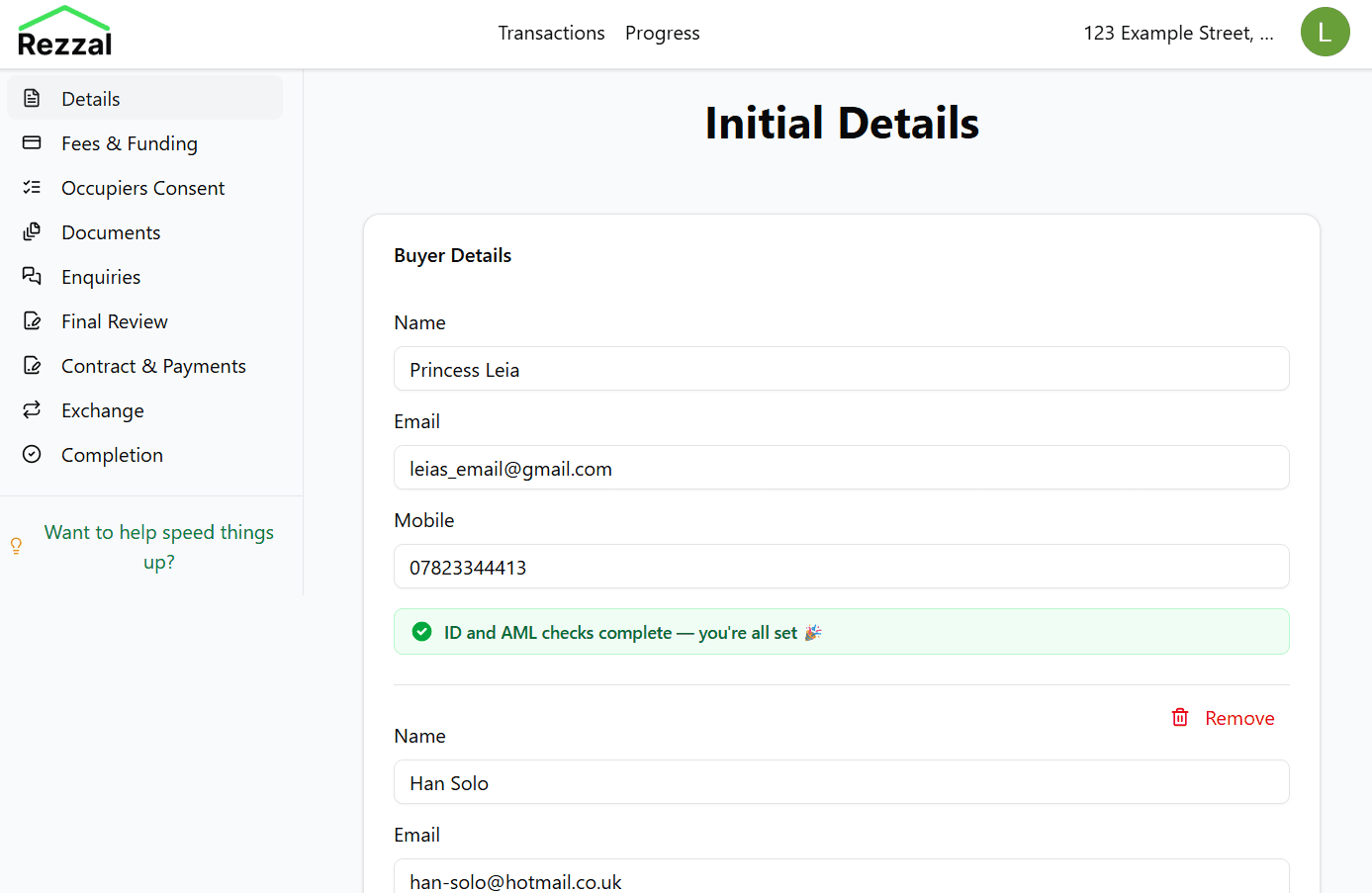
Task: Click Princess Leia's Name input field
Action: click(x=841, y=369)
